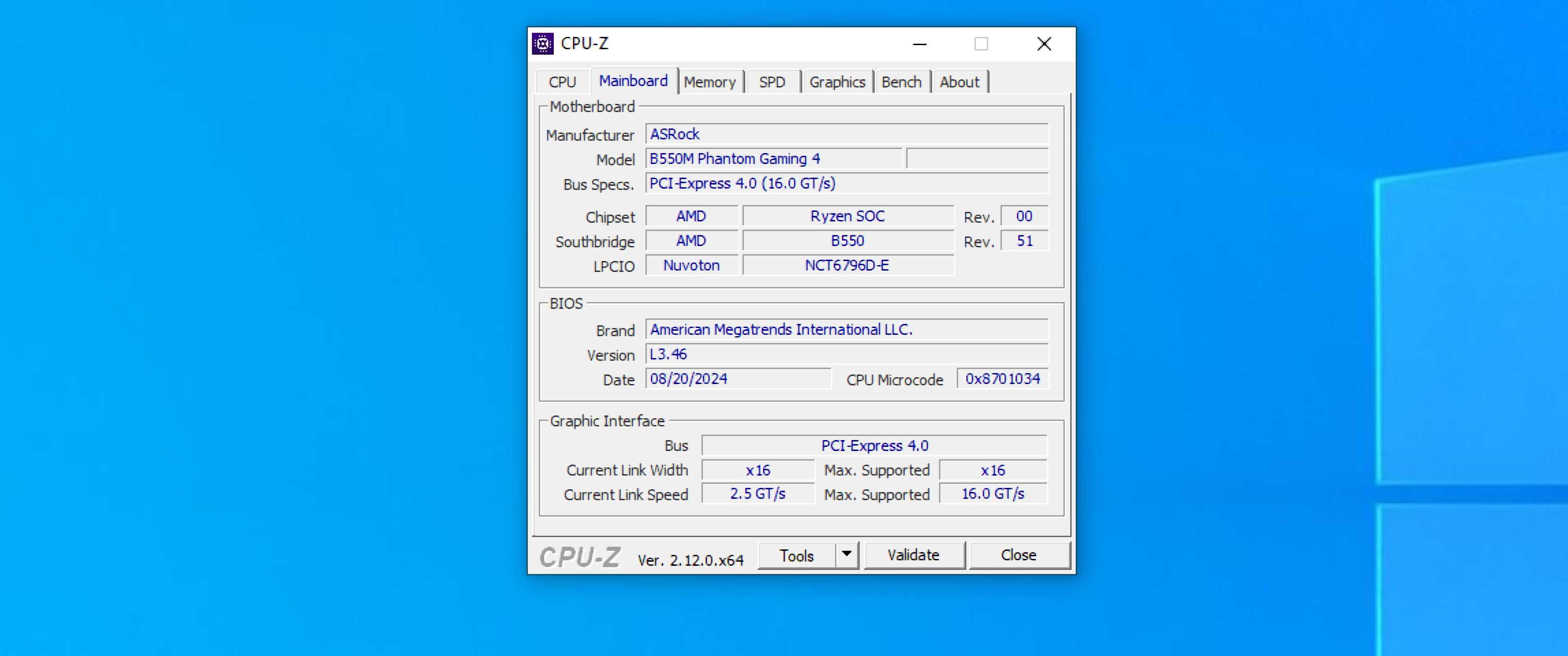Minimize the CPU-Z window
Viewport: 1568px width, 656px height.
pos(920,44)
